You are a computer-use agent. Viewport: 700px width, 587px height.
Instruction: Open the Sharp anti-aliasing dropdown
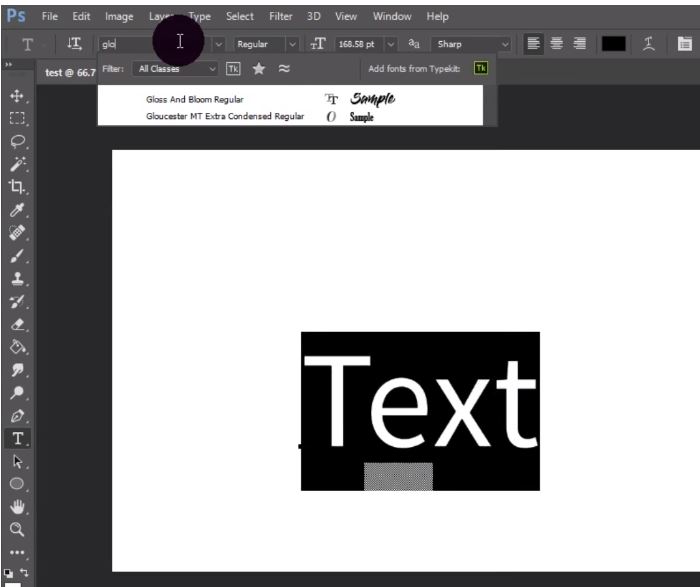point(471,44)
